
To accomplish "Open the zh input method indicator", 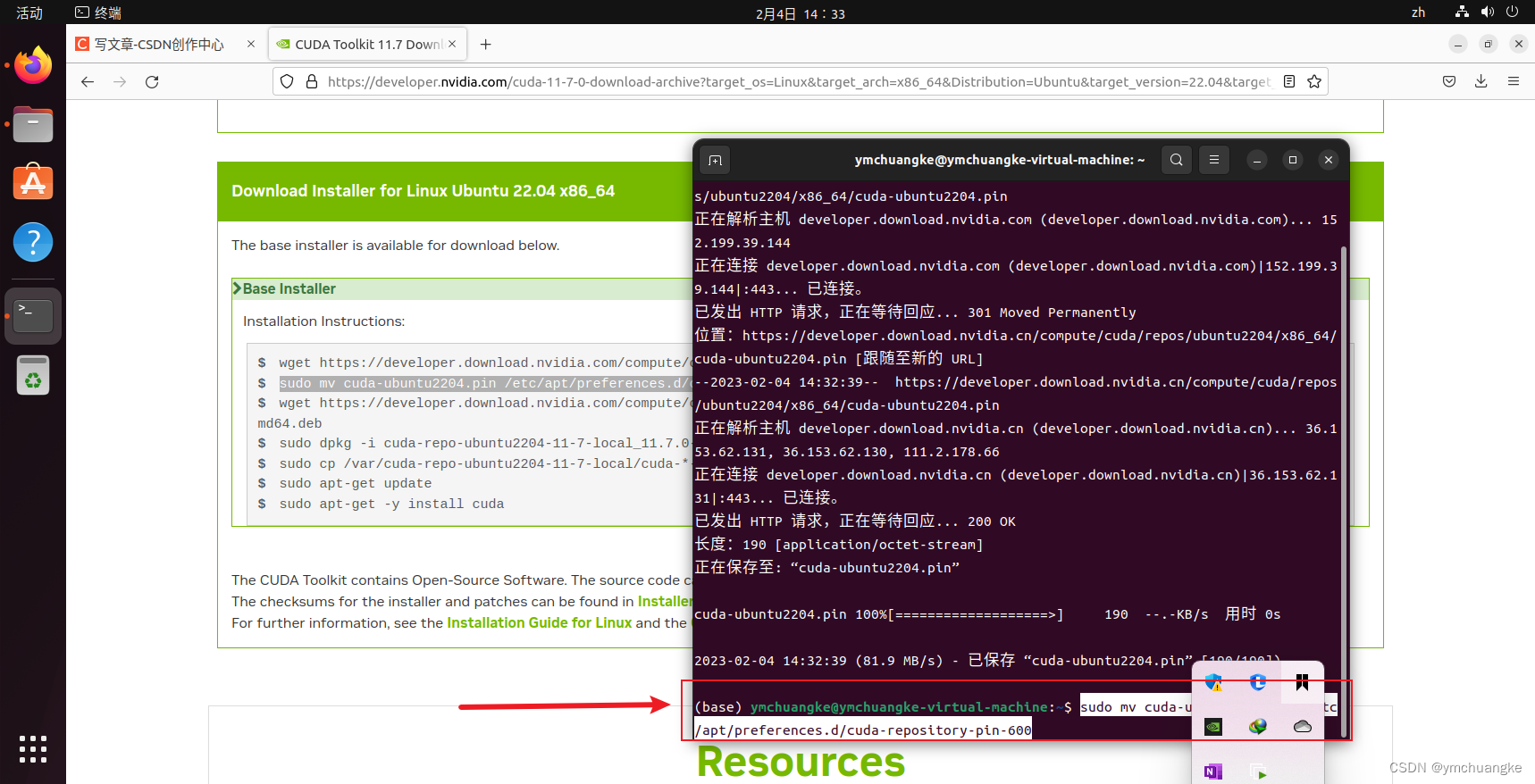I will point(1418,13).
